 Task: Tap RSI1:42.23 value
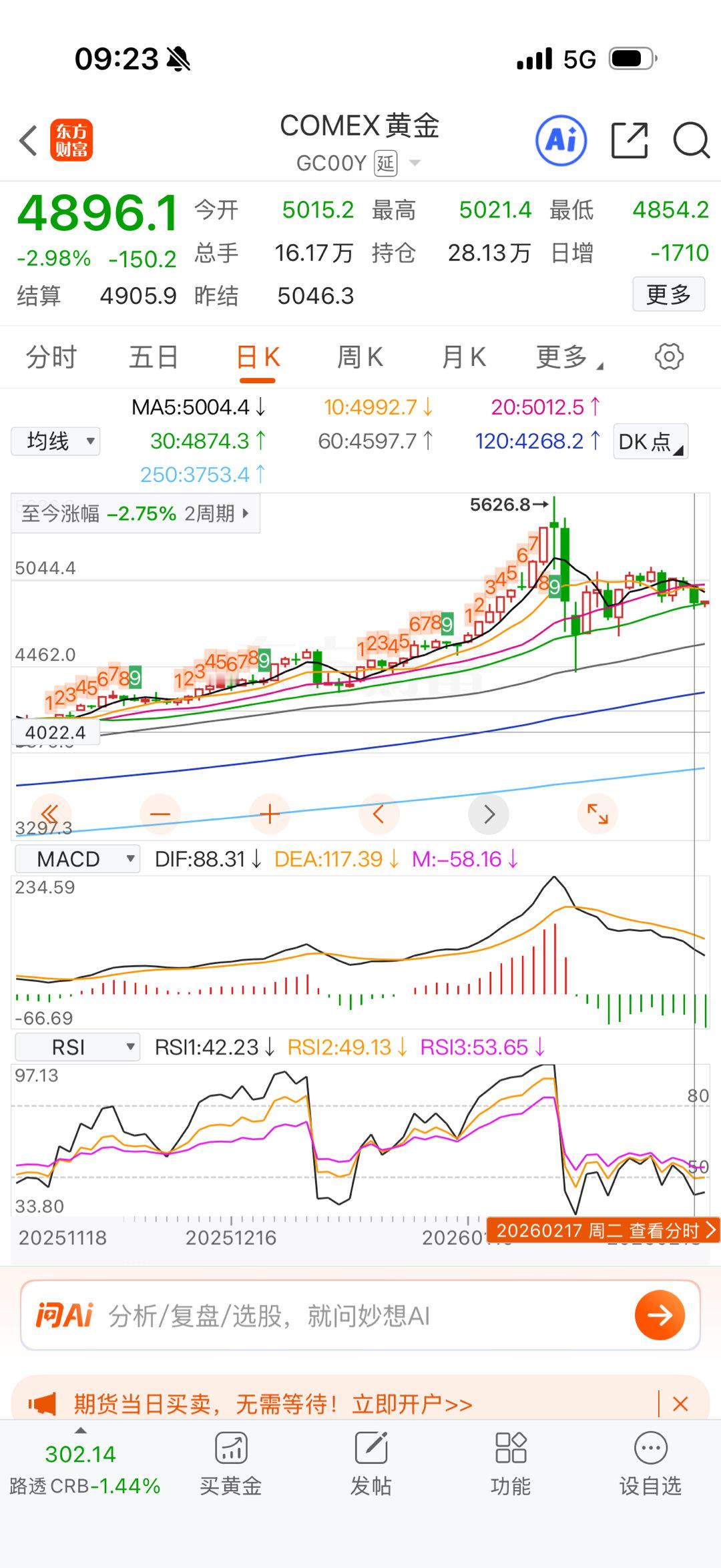tap(214, 1047)
